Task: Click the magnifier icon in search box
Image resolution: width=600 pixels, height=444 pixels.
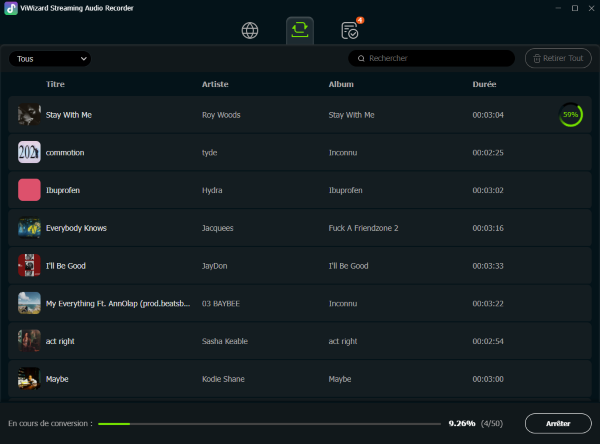Action: tap(361, 59)
